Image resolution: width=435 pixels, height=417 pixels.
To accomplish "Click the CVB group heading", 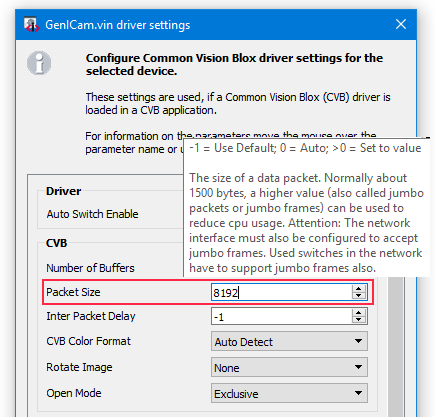I will (56, 243).
